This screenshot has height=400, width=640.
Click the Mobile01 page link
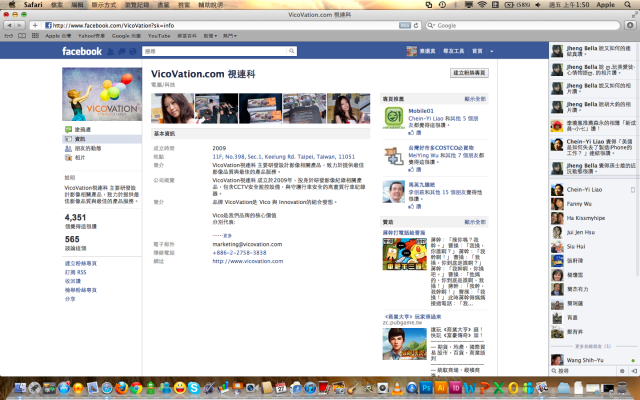[421, 111]
